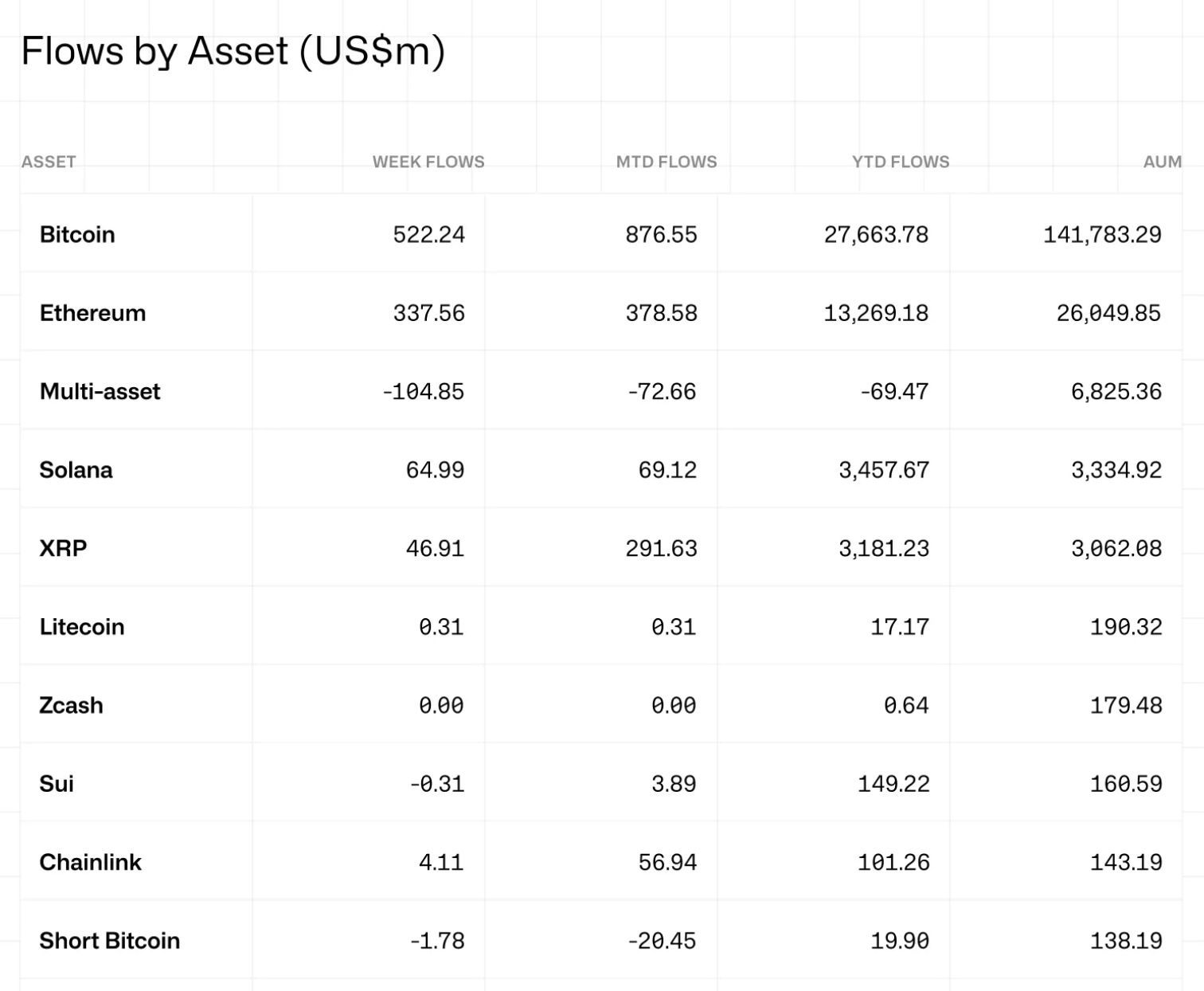Select the Sui row label
This screenshot has height=991, width=1204.
pos(57,784)
